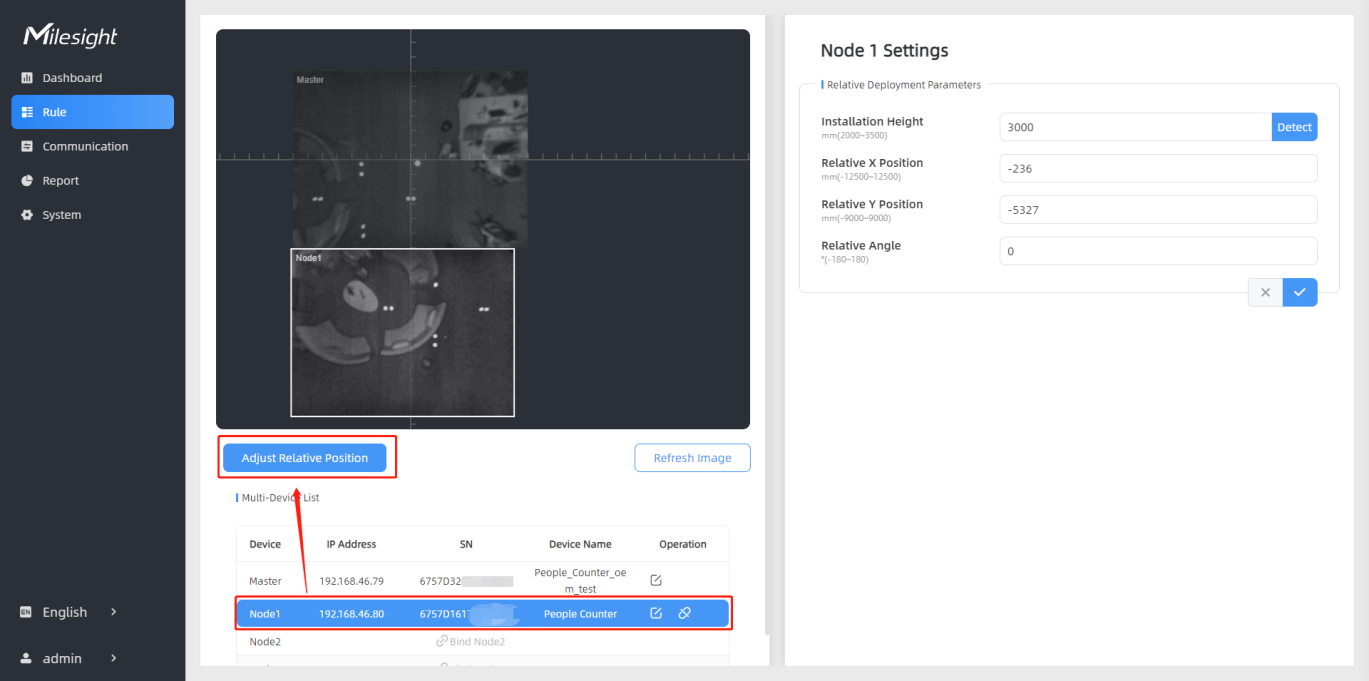
Task: Click the Relative Angle input field
Action: pos(1157,251)
